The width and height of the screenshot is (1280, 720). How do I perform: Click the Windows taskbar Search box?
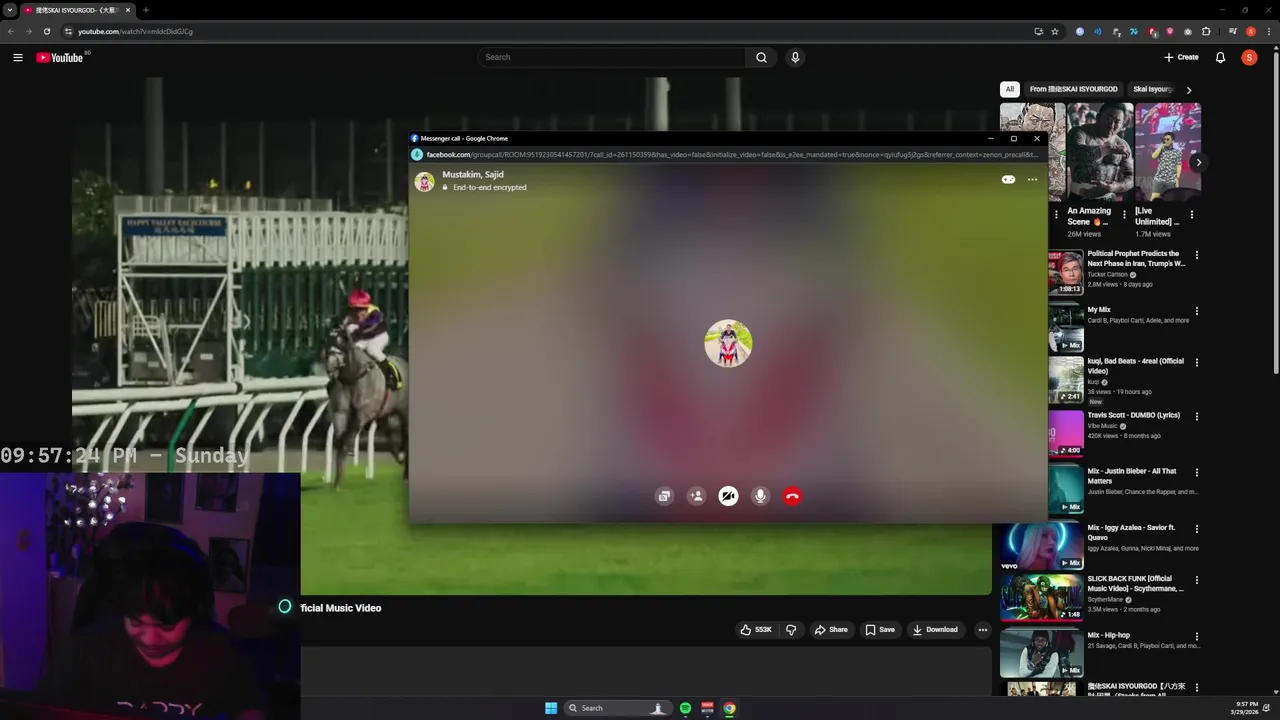pyautogui.click(x=616, y=708)
